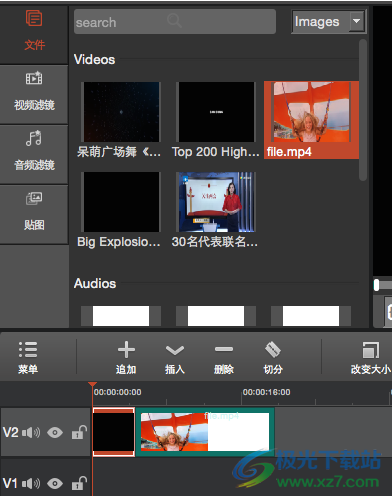Click the preview playback slider handle
The image size is (392, 498).
376,285
